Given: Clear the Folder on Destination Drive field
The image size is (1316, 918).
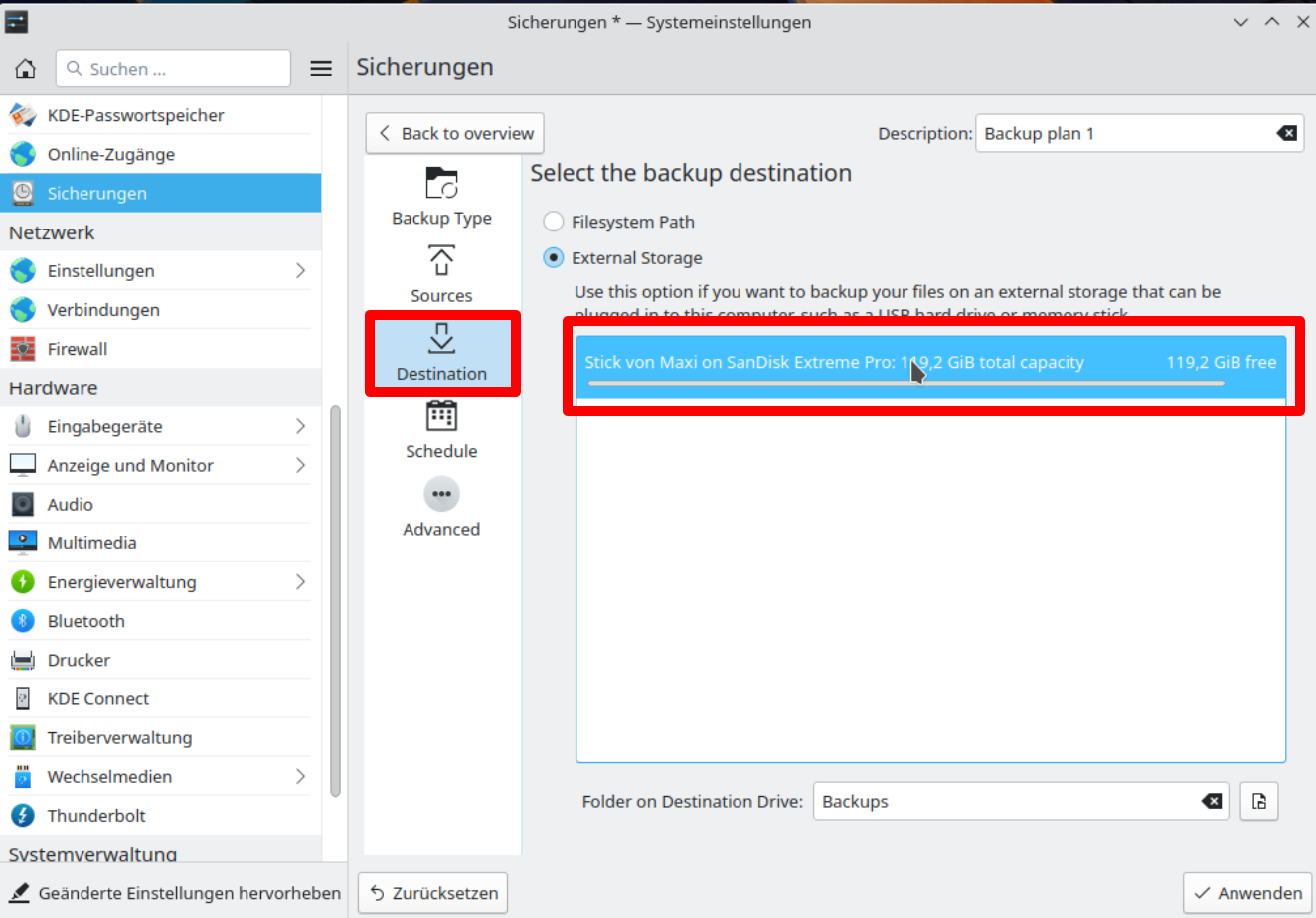Looking at the screenshot, I should 1212,802.
